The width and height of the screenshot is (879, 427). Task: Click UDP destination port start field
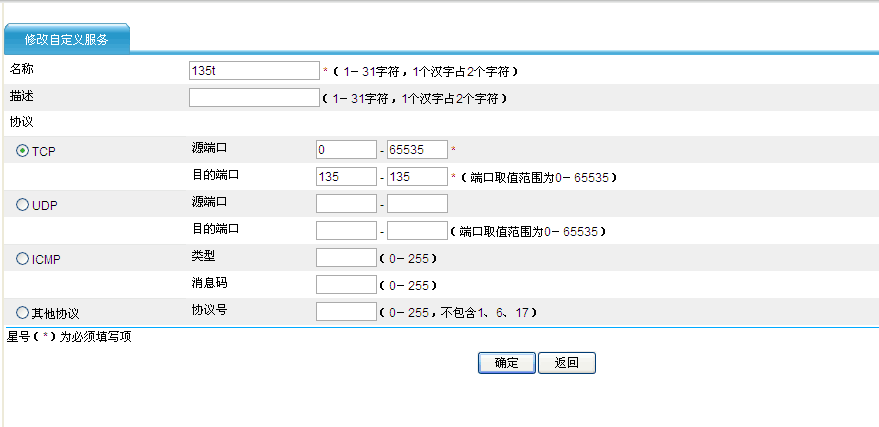click(x=345, y=231)
